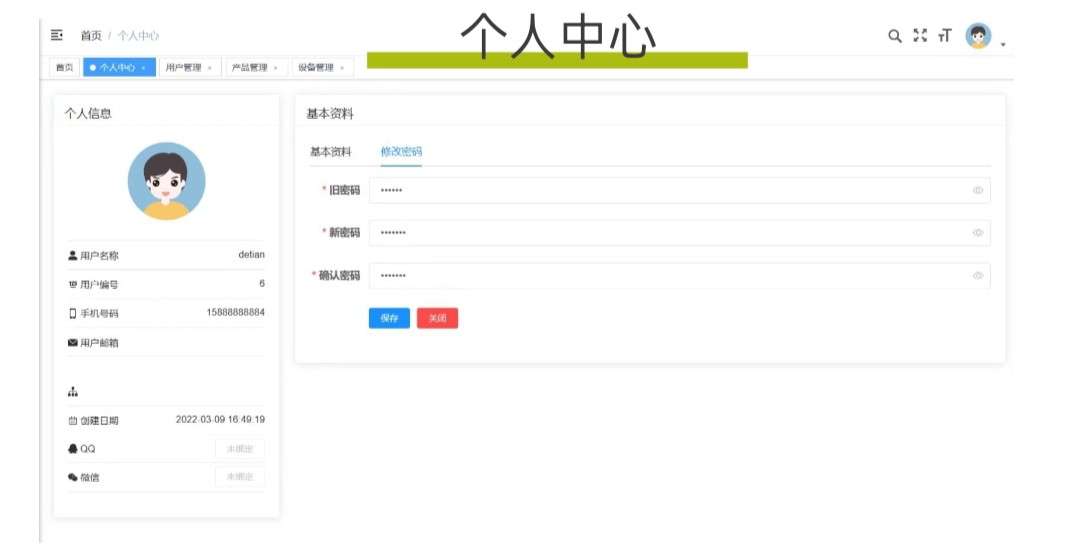1077x552 pixels.
Task: Close the 设备管理 tab
Action: pyautogui.click(x=343, y=68)
